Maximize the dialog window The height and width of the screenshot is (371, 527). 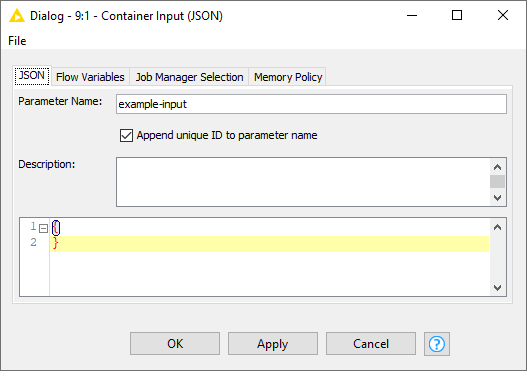point(457,15)
